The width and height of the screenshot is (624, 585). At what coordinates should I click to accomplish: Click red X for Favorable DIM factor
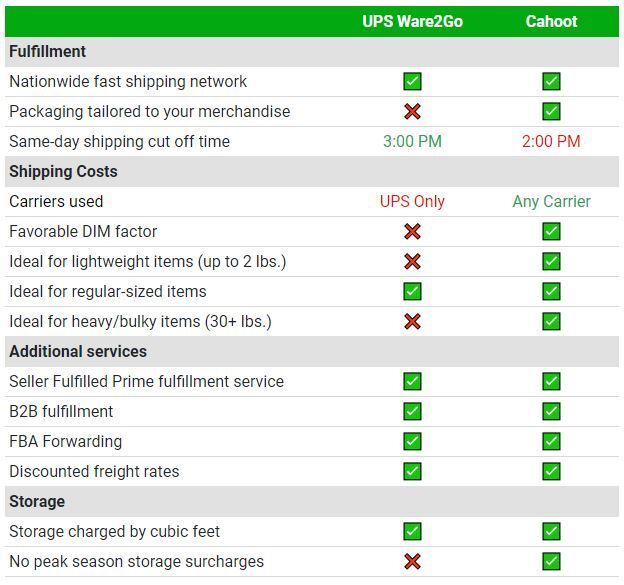pyautogui.click(x=412, y=231)
